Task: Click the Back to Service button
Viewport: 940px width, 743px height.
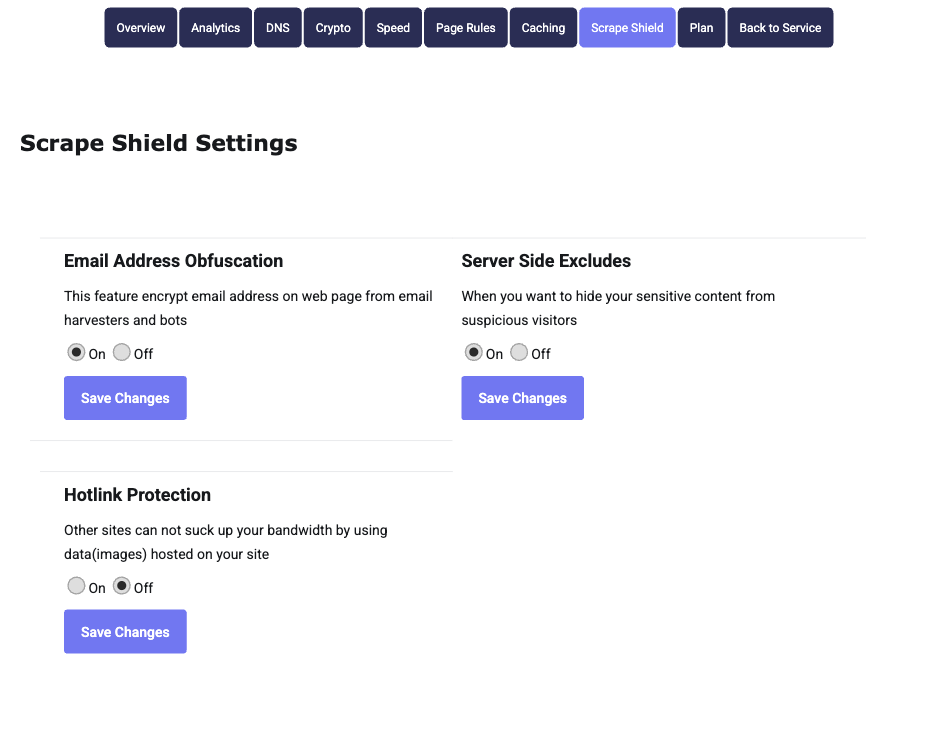Action: (x=780, y=28)
